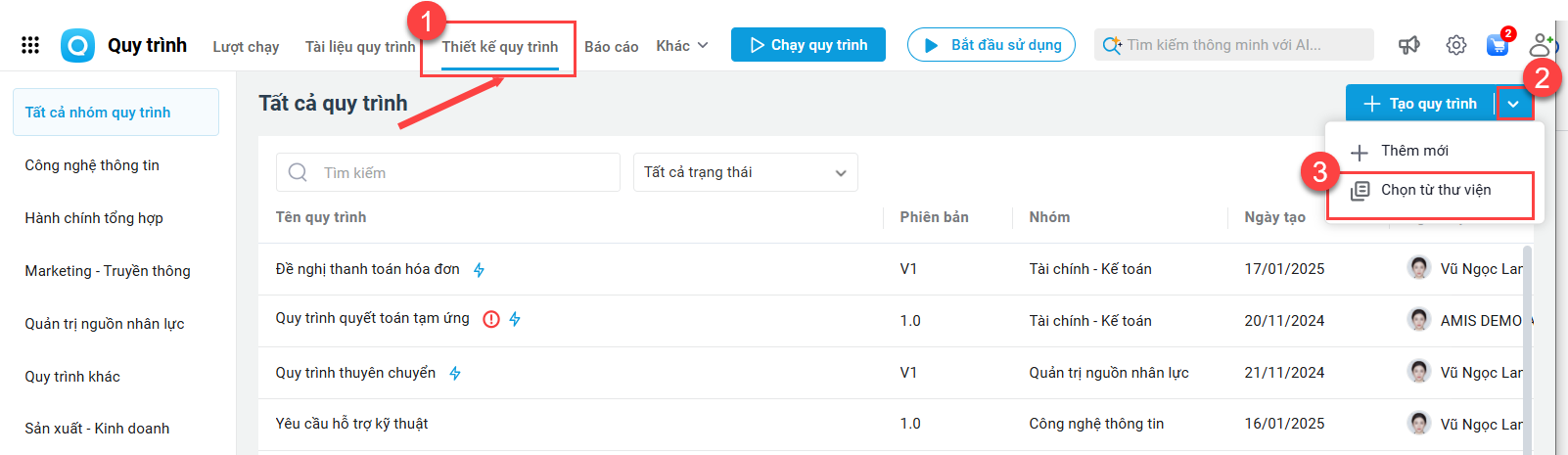Image resolution: width=1568 pixels, height=455 pixels.
Task: Click the add user icon
Action: click(1542, 45)
